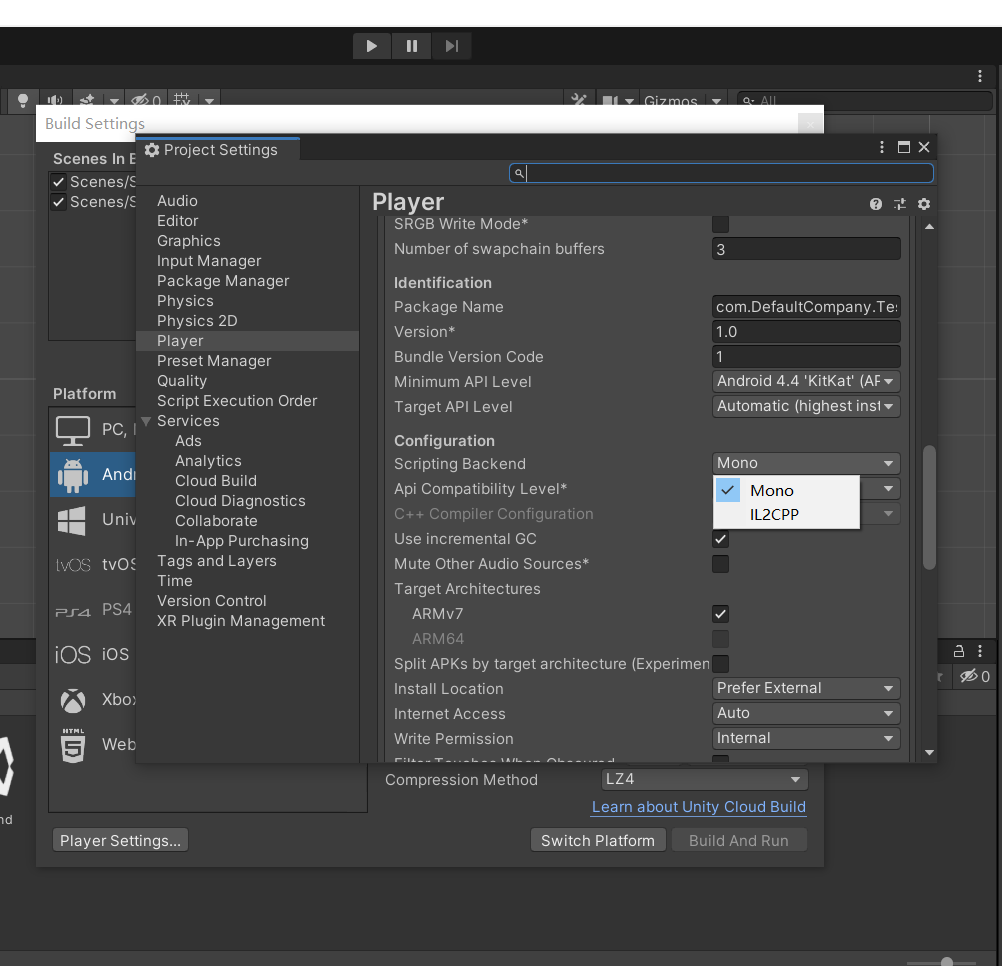Open the Player settings gear menu

(924, 204)
